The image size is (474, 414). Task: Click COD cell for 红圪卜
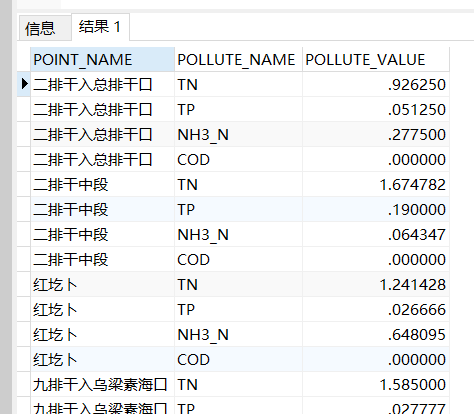click(238, 360)
